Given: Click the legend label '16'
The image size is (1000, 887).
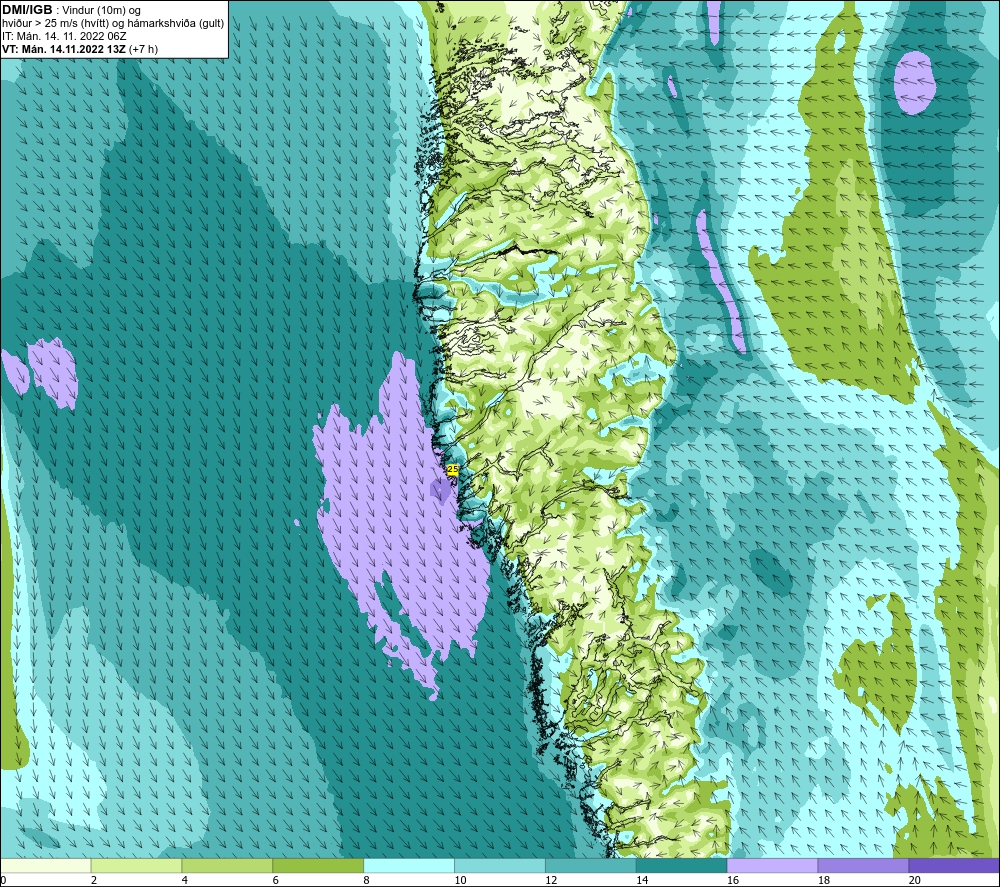Looking at the screenshot, I should [x=733, y=880].
